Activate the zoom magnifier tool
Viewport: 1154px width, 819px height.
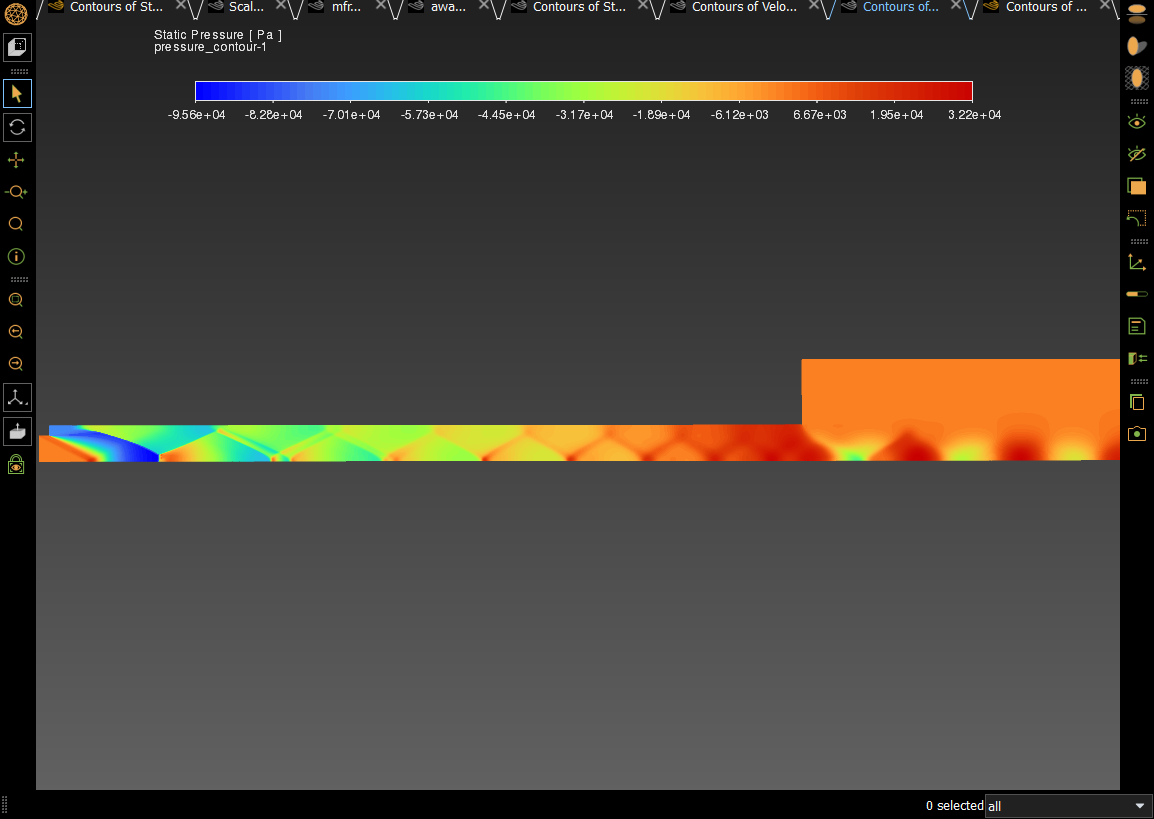point(16,224)
